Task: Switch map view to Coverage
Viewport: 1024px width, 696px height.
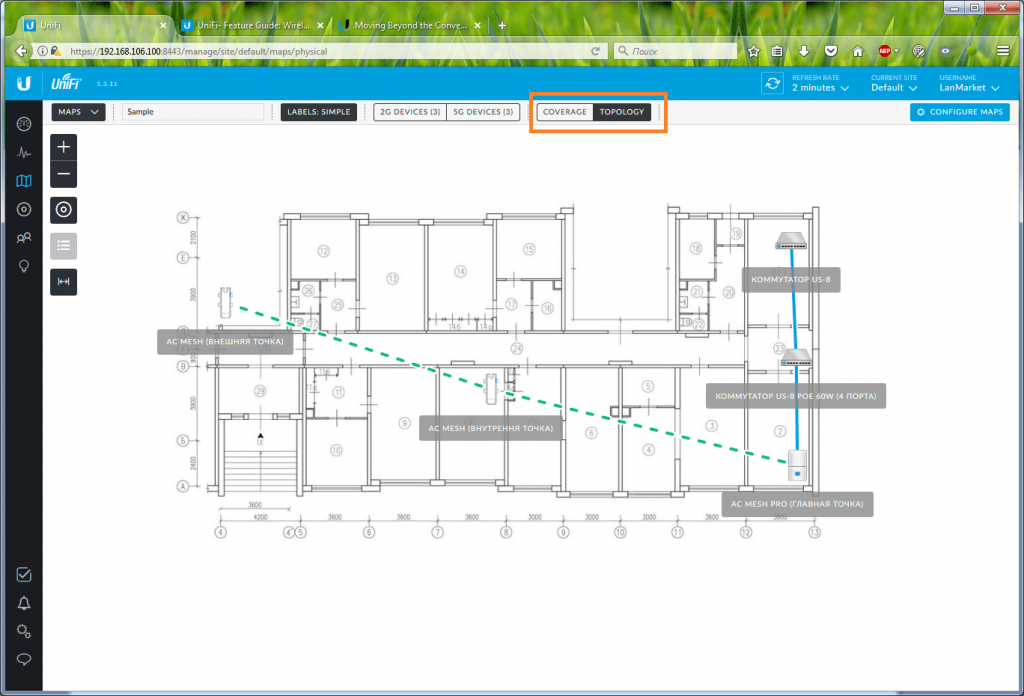Action: (565, 112)
